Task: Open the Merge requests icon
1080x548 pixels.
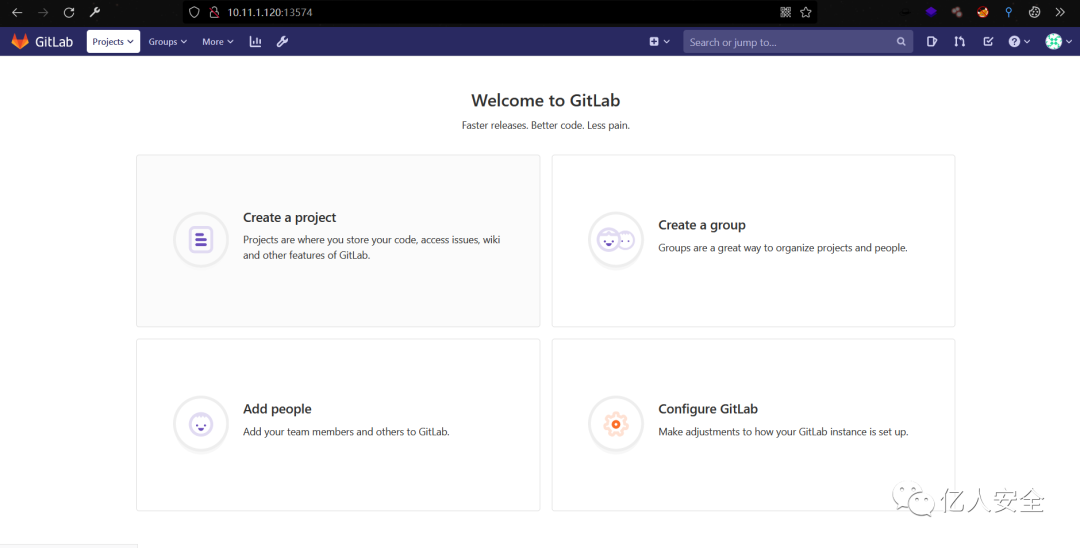Action: click(959, 41)
